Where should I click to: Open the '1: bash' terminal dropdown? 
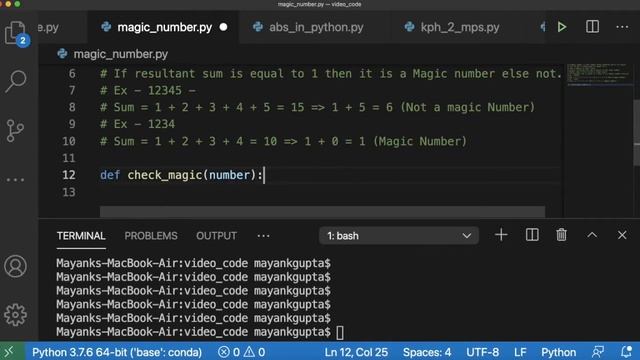click(x=399, y=236)
